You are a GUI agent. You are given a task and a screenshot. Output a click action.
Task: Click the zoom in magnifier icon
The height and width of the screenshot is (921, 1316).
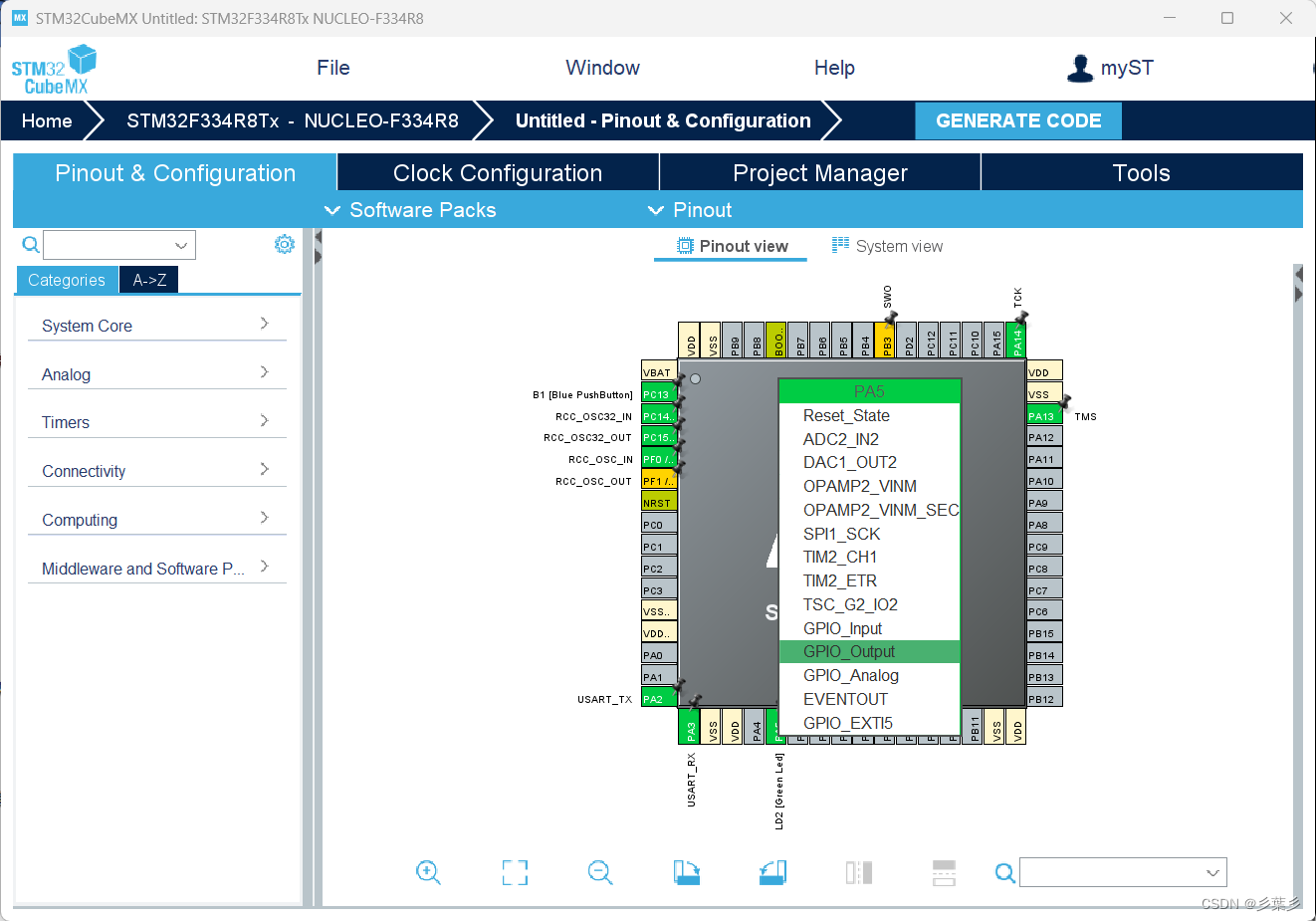pyautogui.click(x=428, y=873)
